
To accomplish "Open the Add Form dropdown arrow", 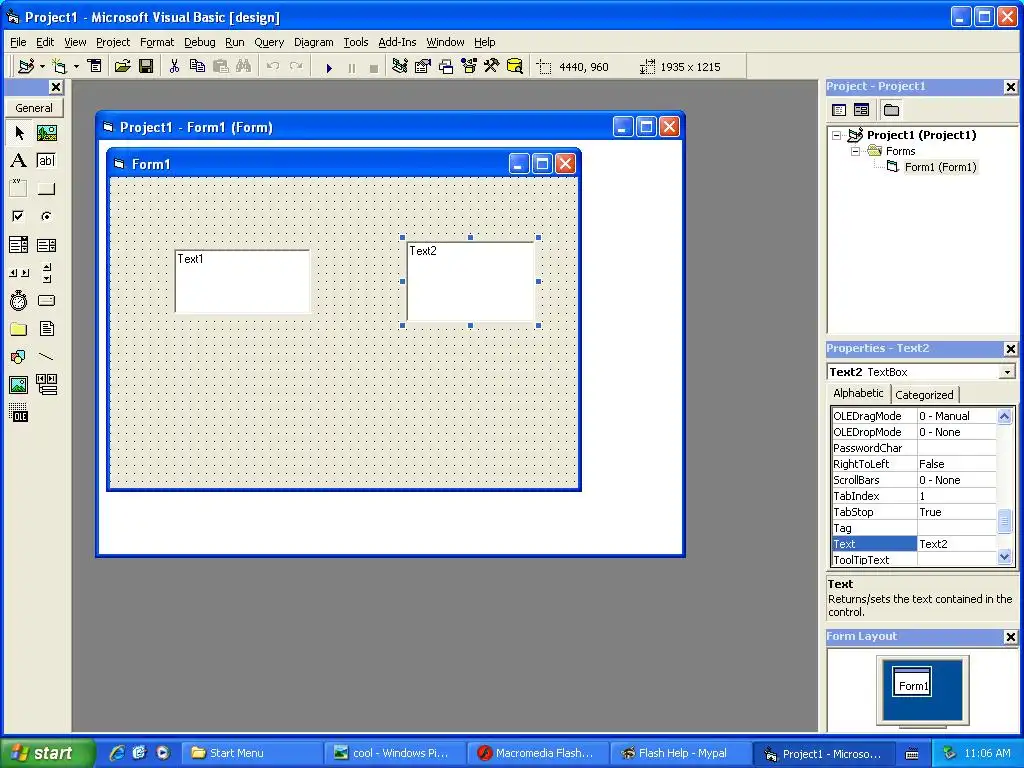I will [x=76, y=66].
